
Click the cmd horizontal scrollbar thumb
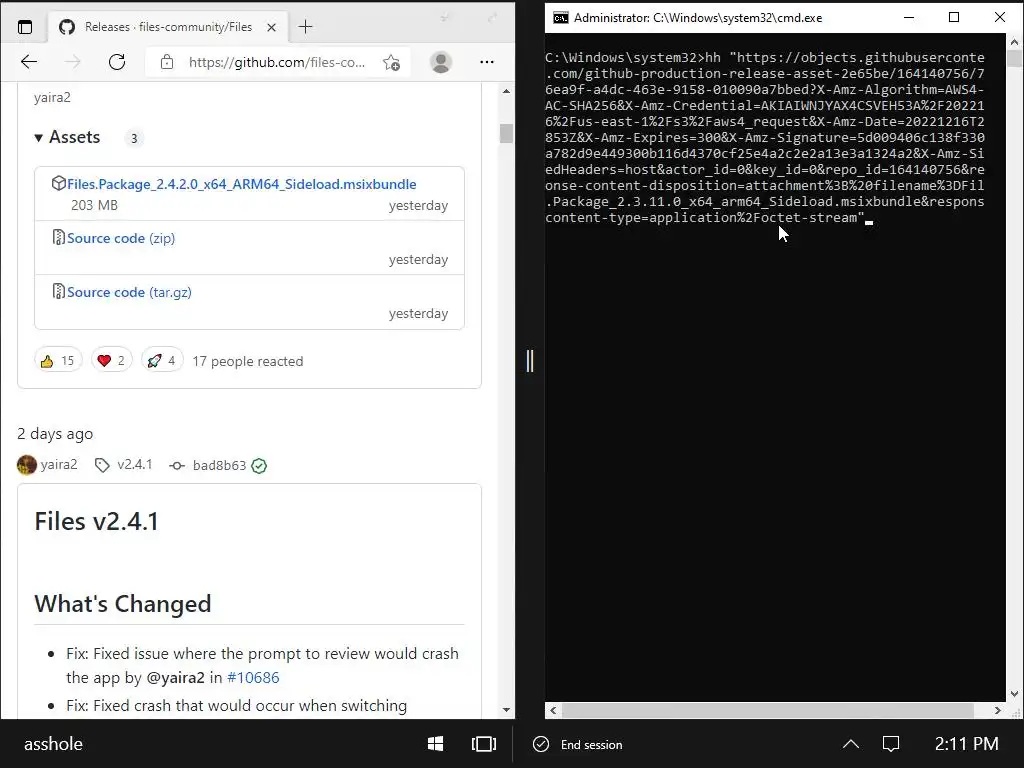[767, 711]
